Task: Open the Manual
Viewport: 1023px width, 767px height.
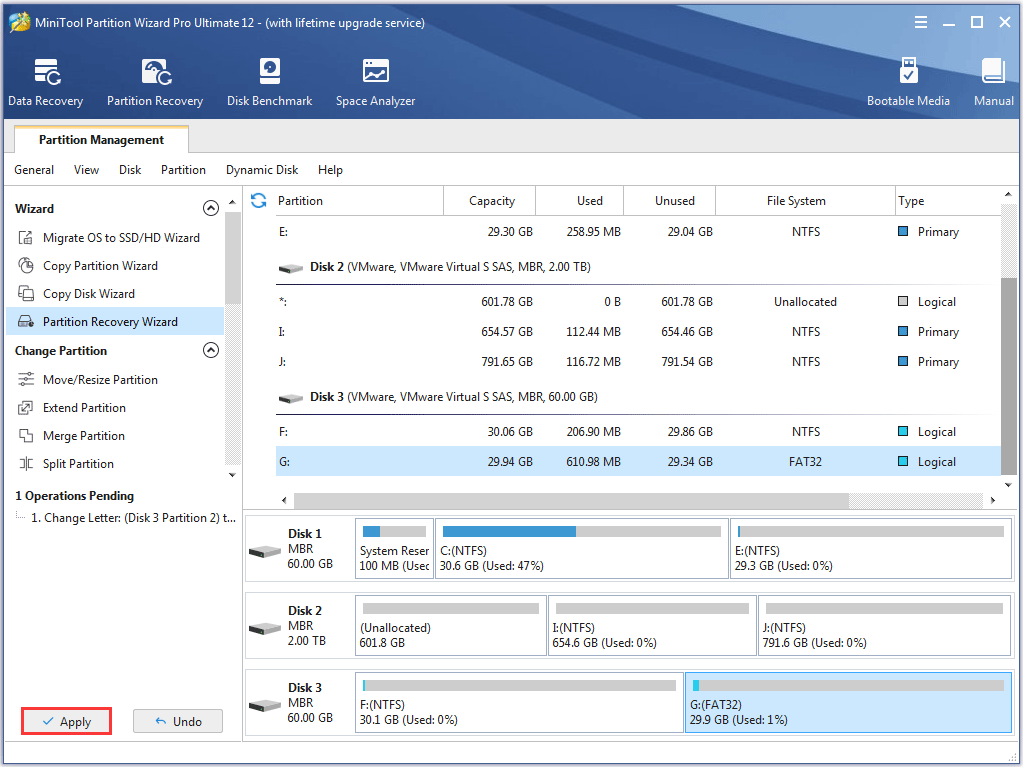Action: (x=994, y=82)
